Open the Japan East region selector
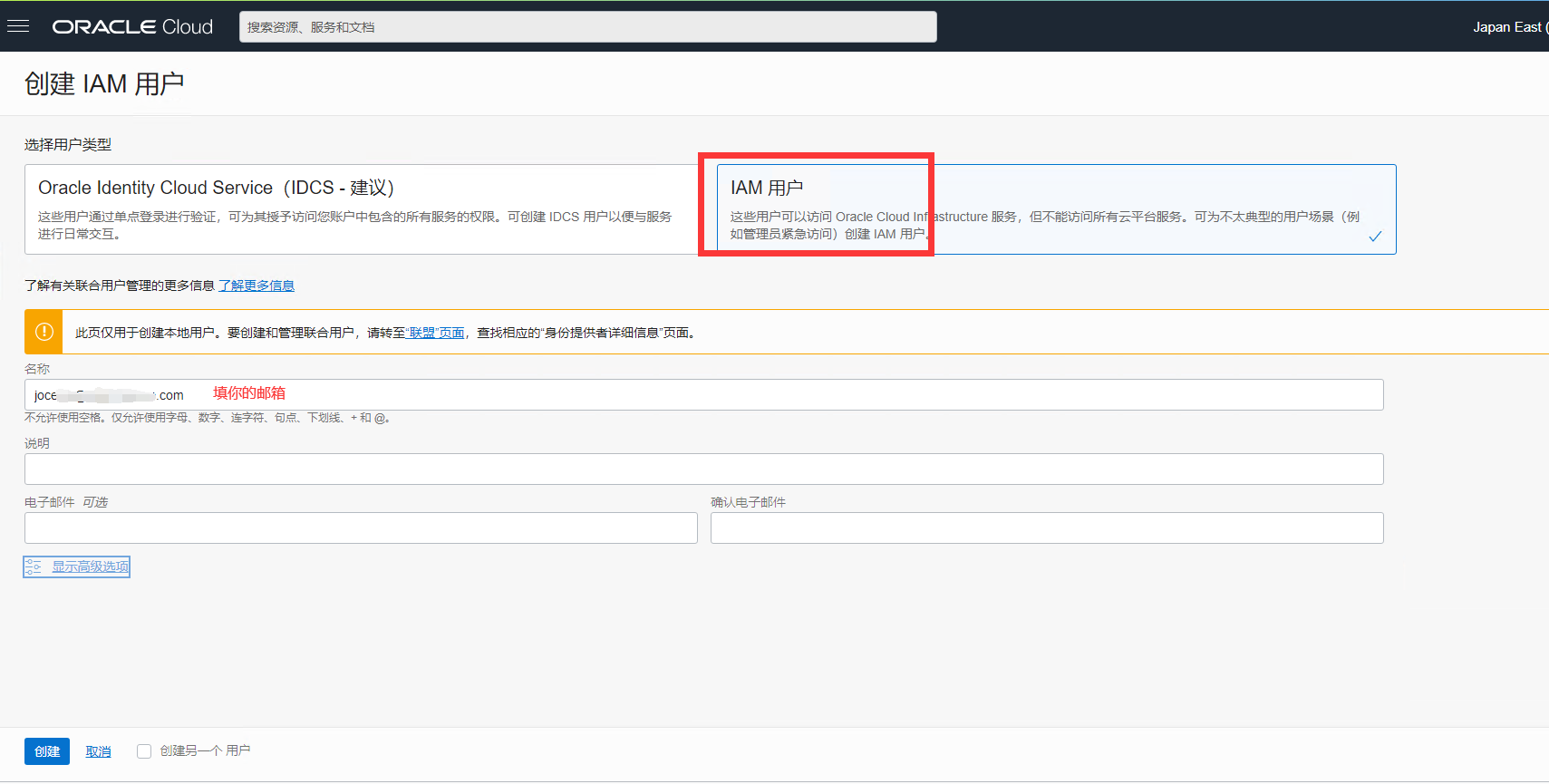The height and width of the screenshot is (784, 1549). point(1510,27)
